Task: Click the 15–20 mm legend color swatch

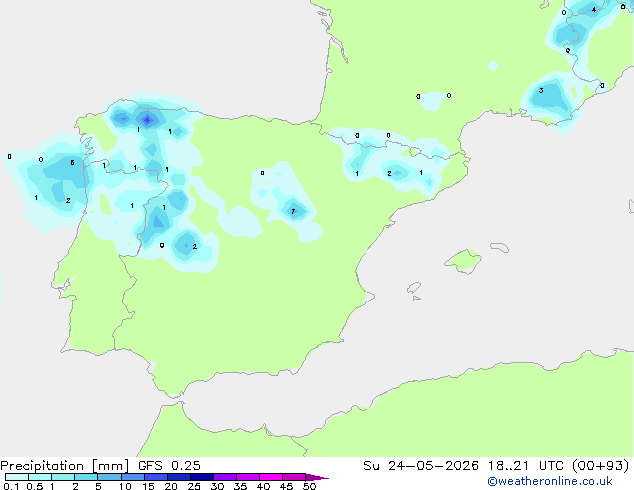Action: pyautogui.click(x=155, y=477)
